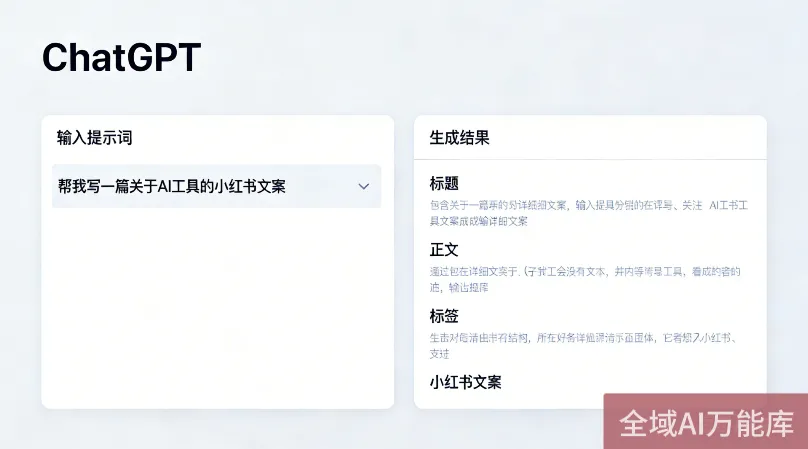Select the 标题 section heading

tap(444, 184)
